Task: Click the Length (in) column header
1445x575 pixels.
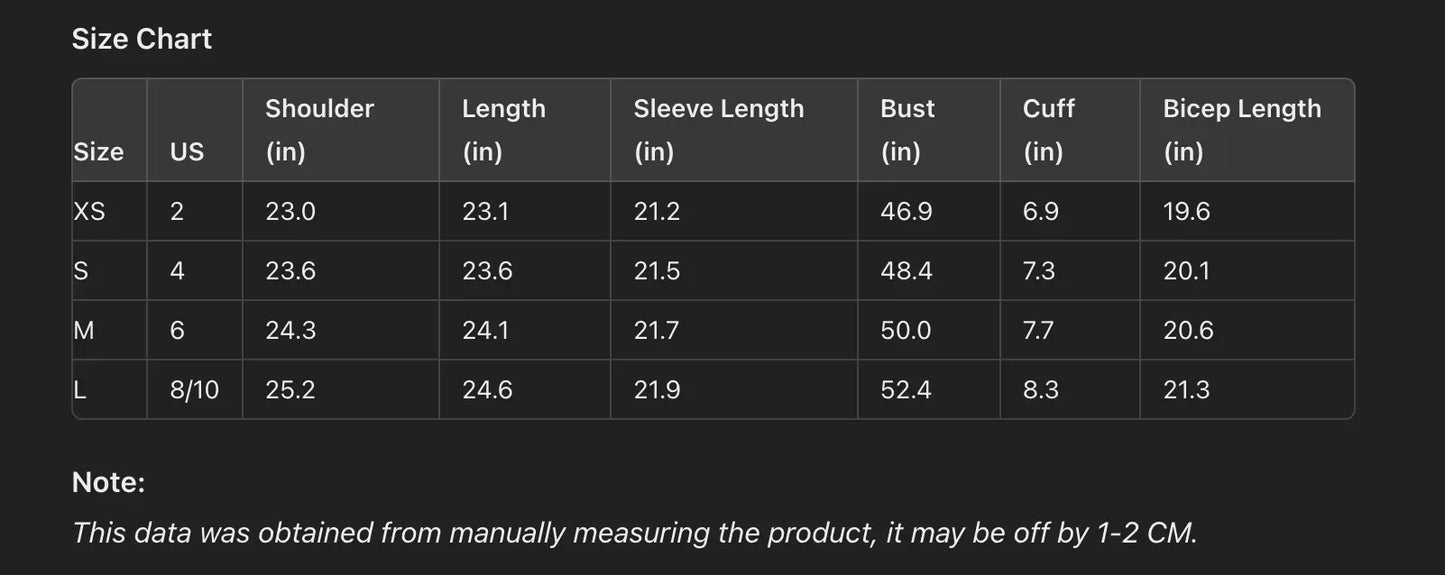Action: [x=503, y=130]
